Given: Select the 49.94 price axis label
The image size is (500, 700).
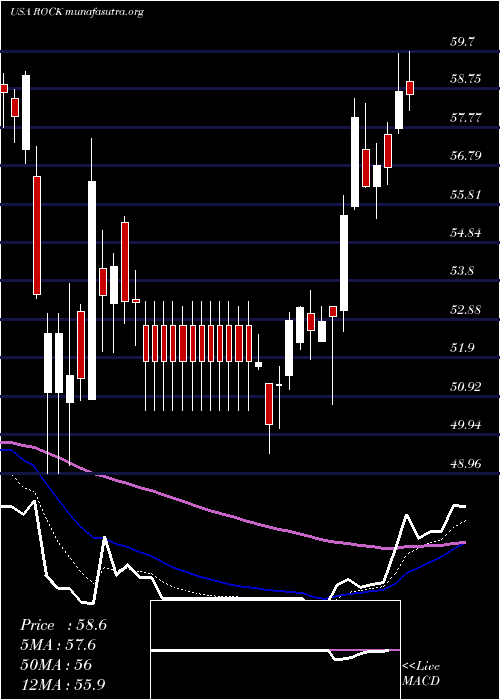Looking at the screenshot, I should 466,425.
